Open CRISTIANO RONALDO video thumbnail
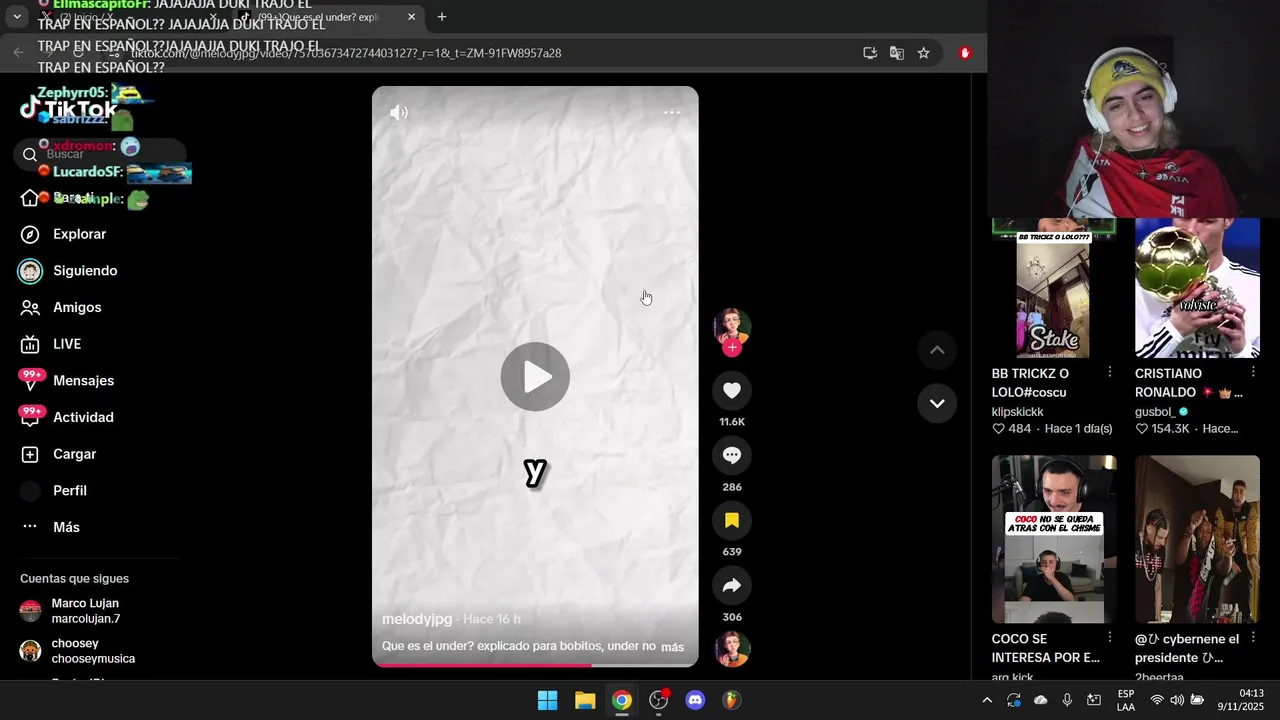This screenshot has width=1280, height=720. click(x=1197, y=288)
